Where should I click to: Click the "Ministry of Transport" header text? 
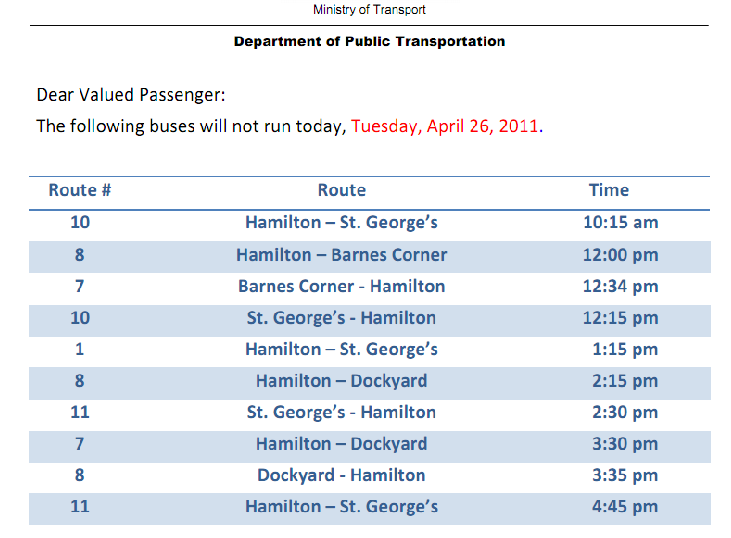point(369,10)
